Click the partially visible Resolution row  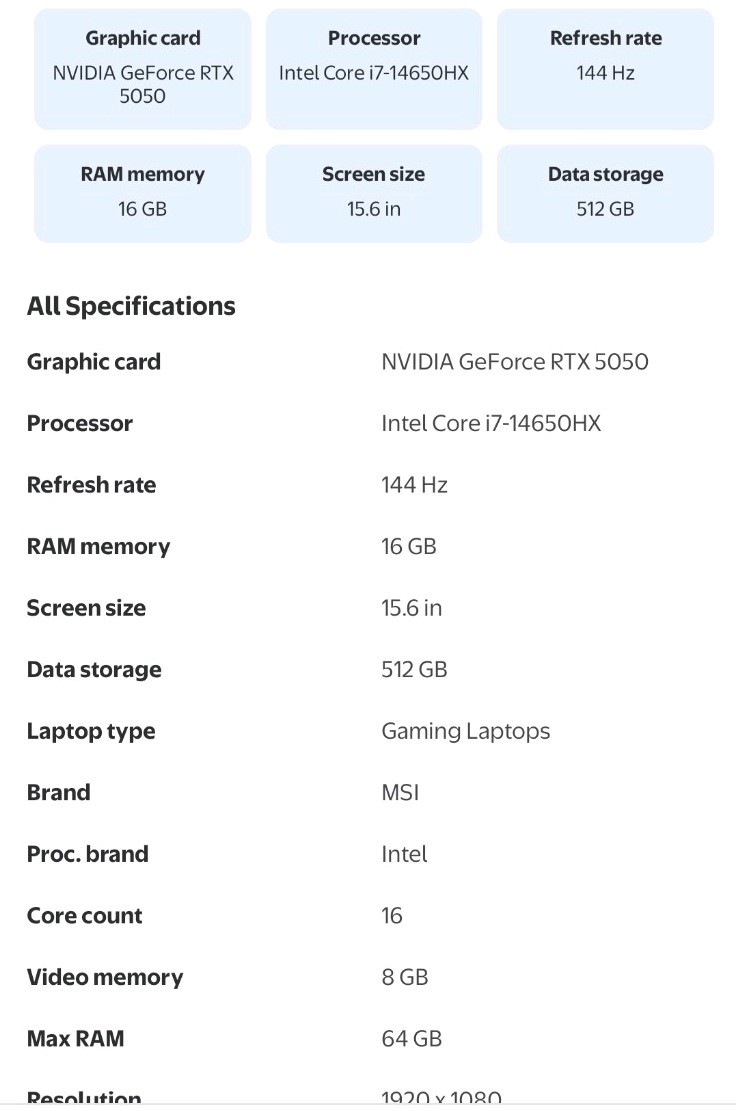[x=368, y=1096]
